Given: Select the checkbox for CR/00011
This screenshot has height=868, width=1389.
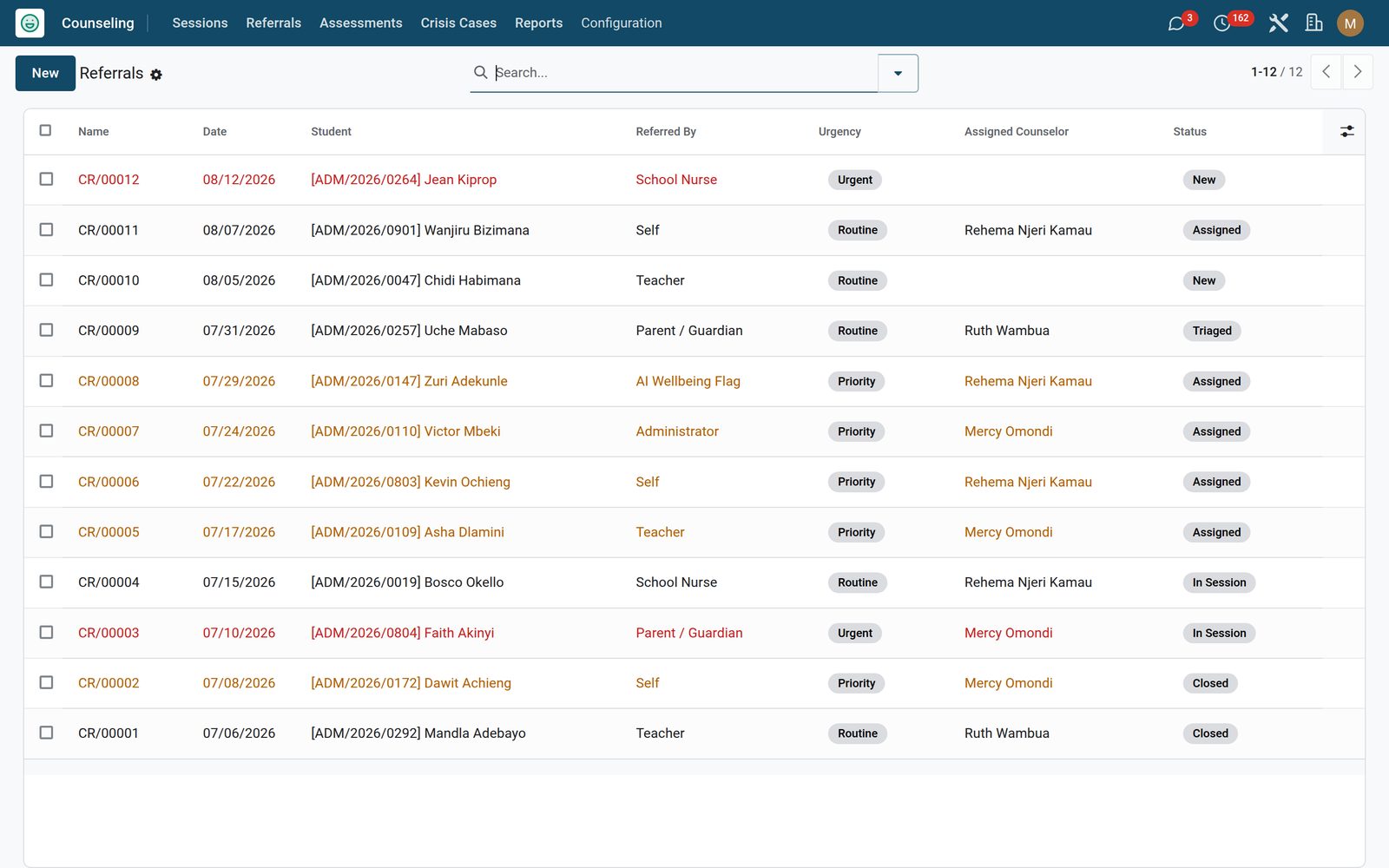Looking at the screenshot, I should 46,229.
